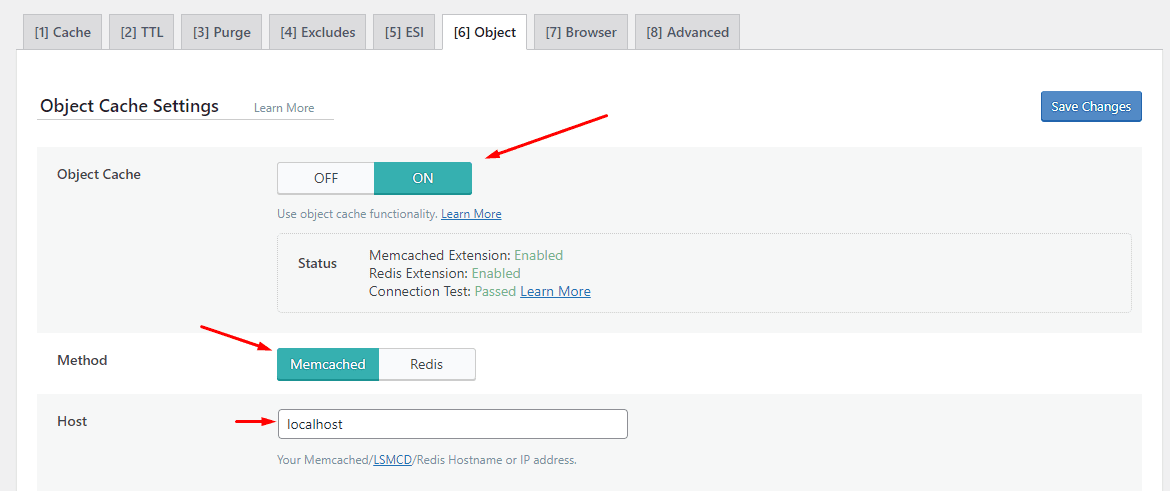Switch to the [1] Cache tab
Screen dimensions: 1170x491
pos(63,32)
